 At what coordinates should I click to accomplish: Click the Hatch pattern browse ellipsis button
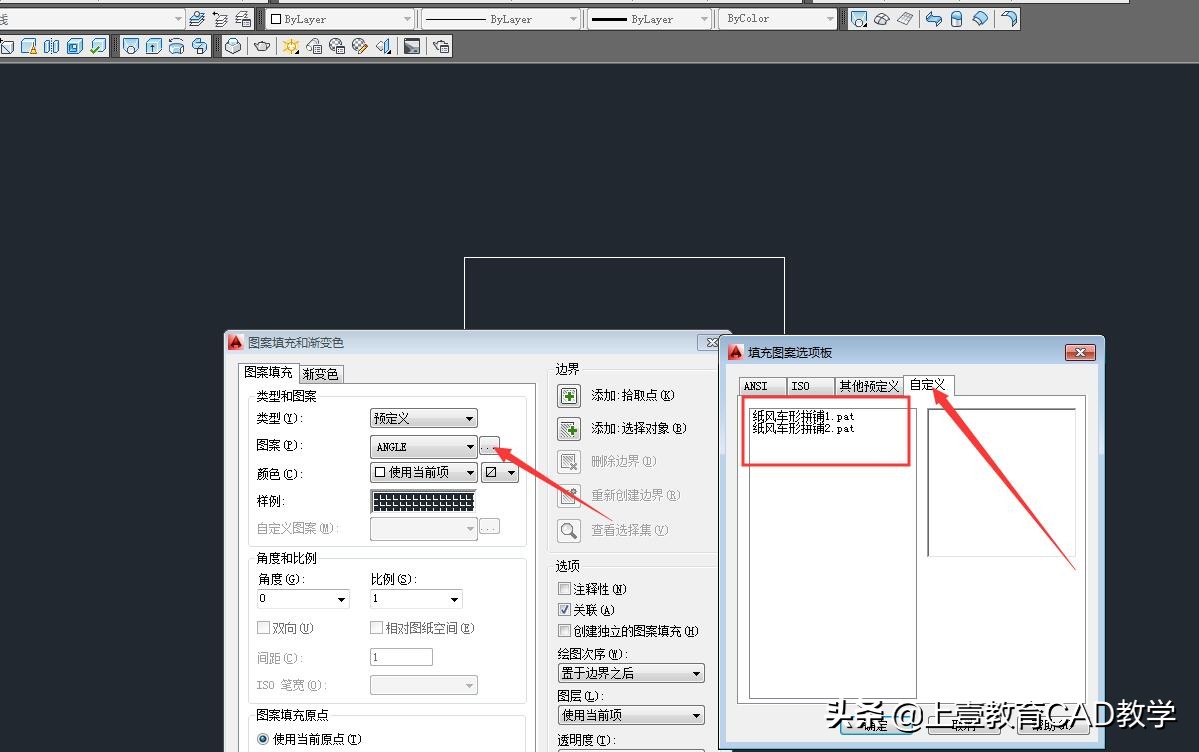[x=489, y=447]
